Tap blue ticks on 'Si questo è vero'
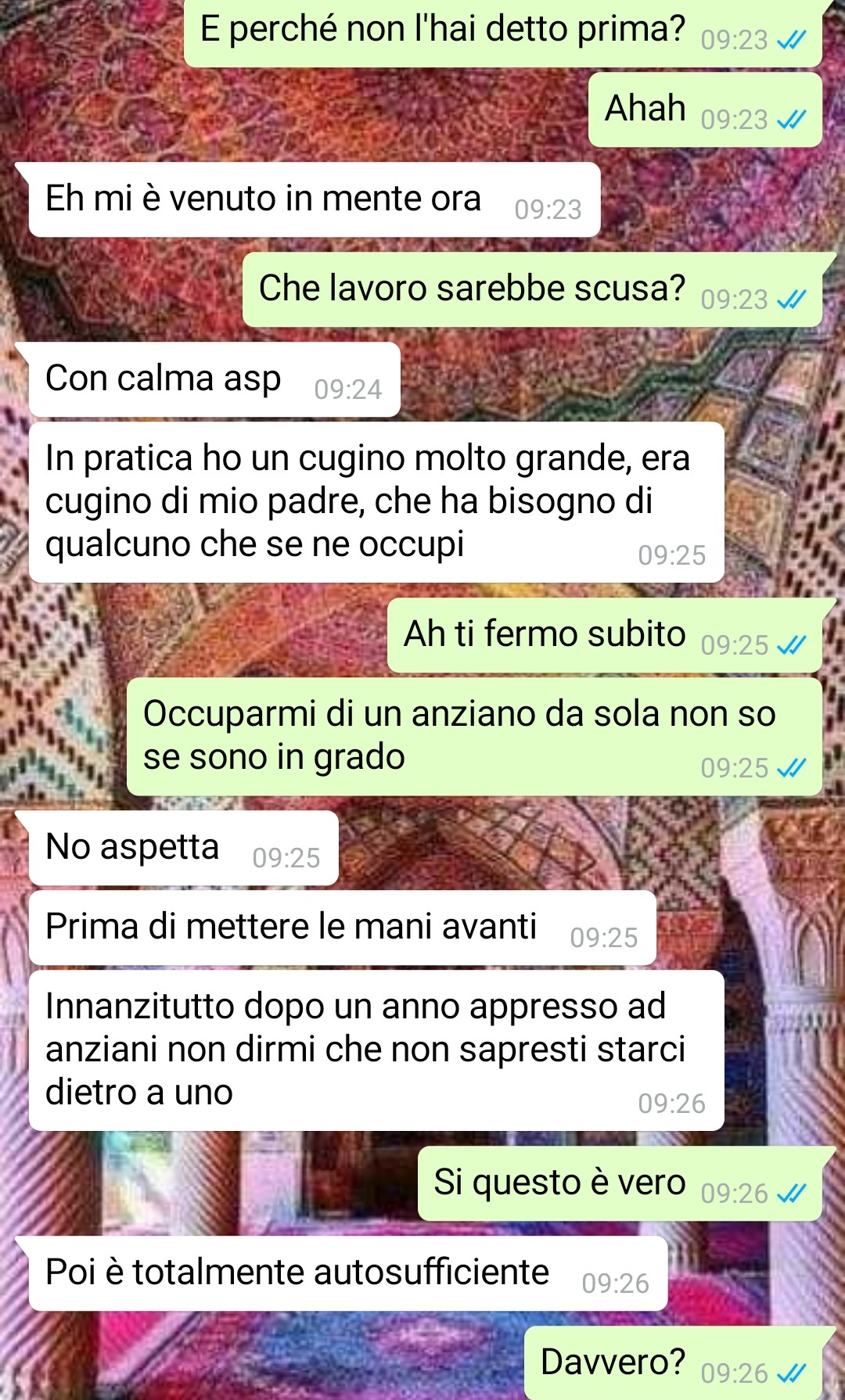The image size is (845, 1400). click(x=791, y=1194)
